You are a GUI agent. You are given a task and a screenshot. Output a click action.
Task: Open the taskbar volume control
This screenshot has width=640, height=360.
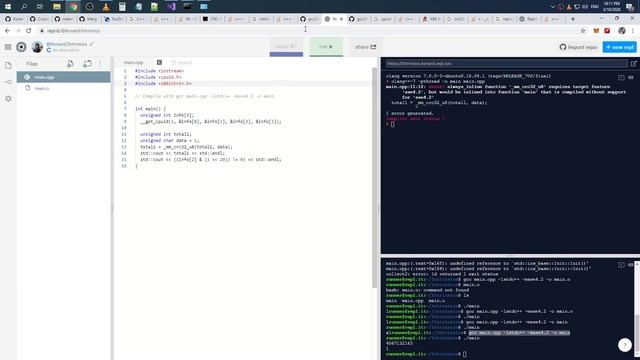coord(585,7)
